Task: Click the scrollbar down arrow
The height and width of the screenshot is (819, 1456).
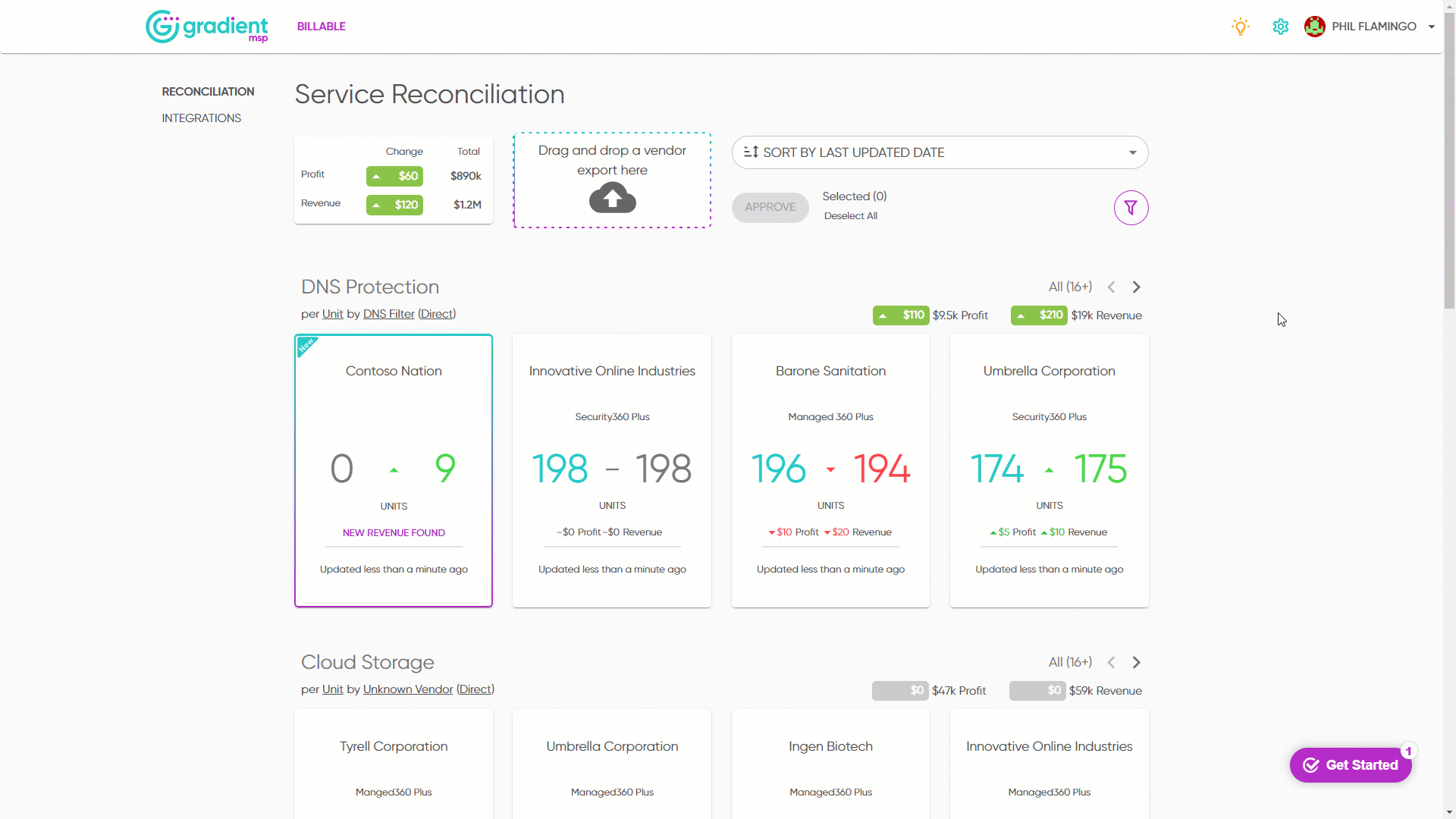Action: (x=1449, y=813)
